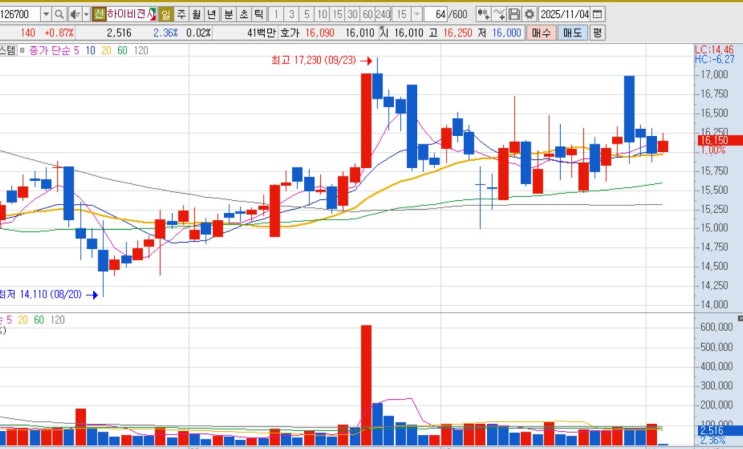The image size is (743, 449).
Task: Click the 매수 buy button
Action: (541, 33)
